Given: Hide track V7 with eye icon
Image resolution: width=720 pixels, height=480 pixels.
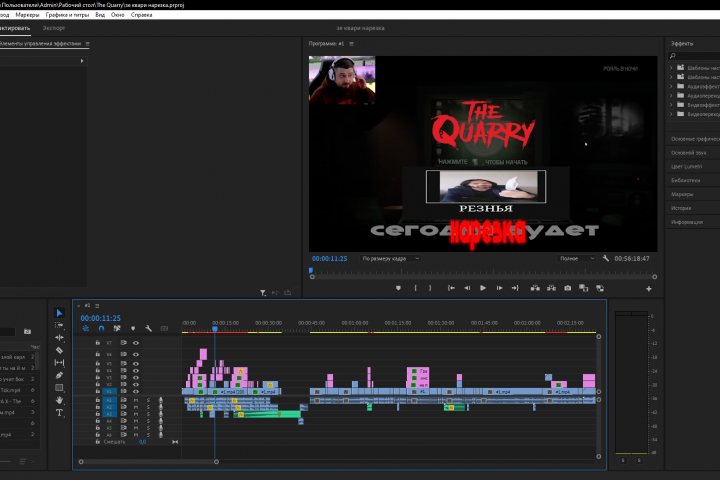Looking at the screenshot, I should pos(136,343).
